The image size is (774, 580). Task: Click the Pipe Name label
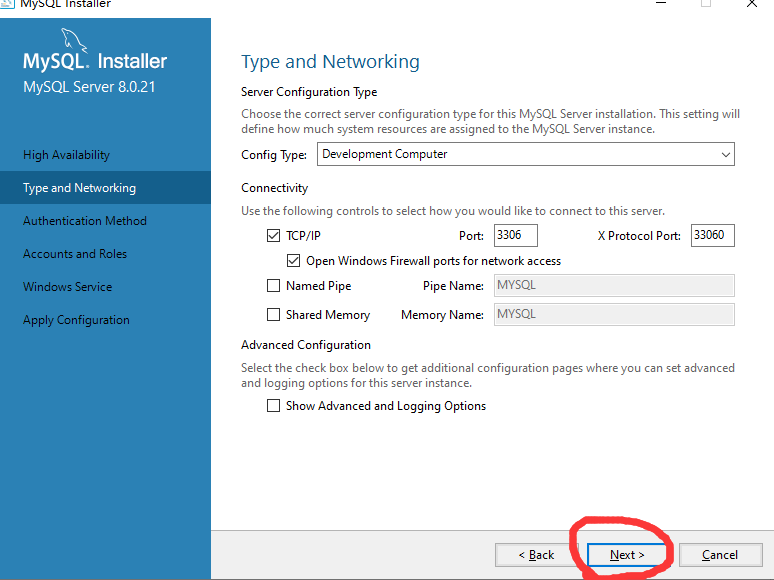453,285
